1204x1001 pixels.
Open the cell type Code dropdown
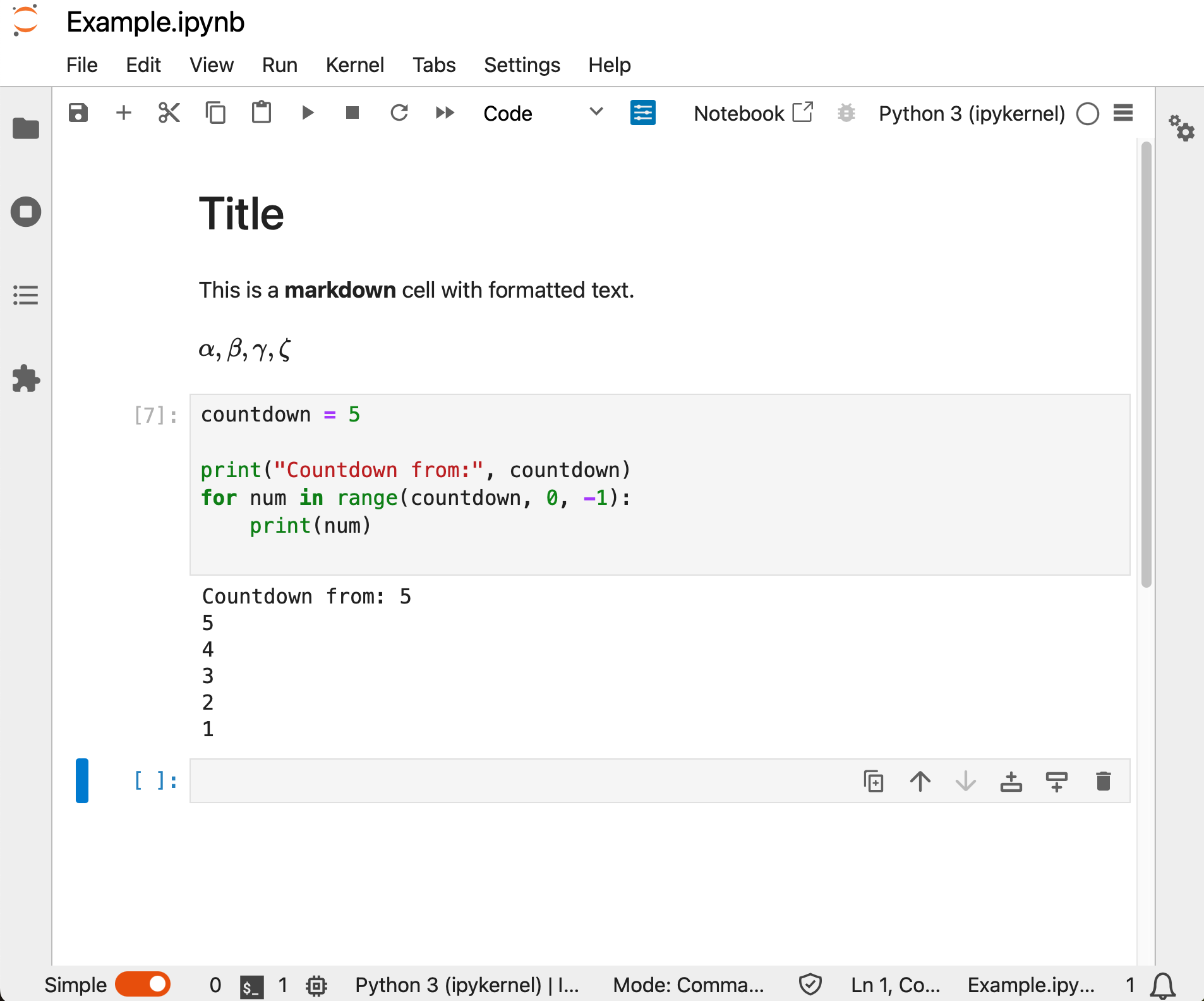pos(543,113)
